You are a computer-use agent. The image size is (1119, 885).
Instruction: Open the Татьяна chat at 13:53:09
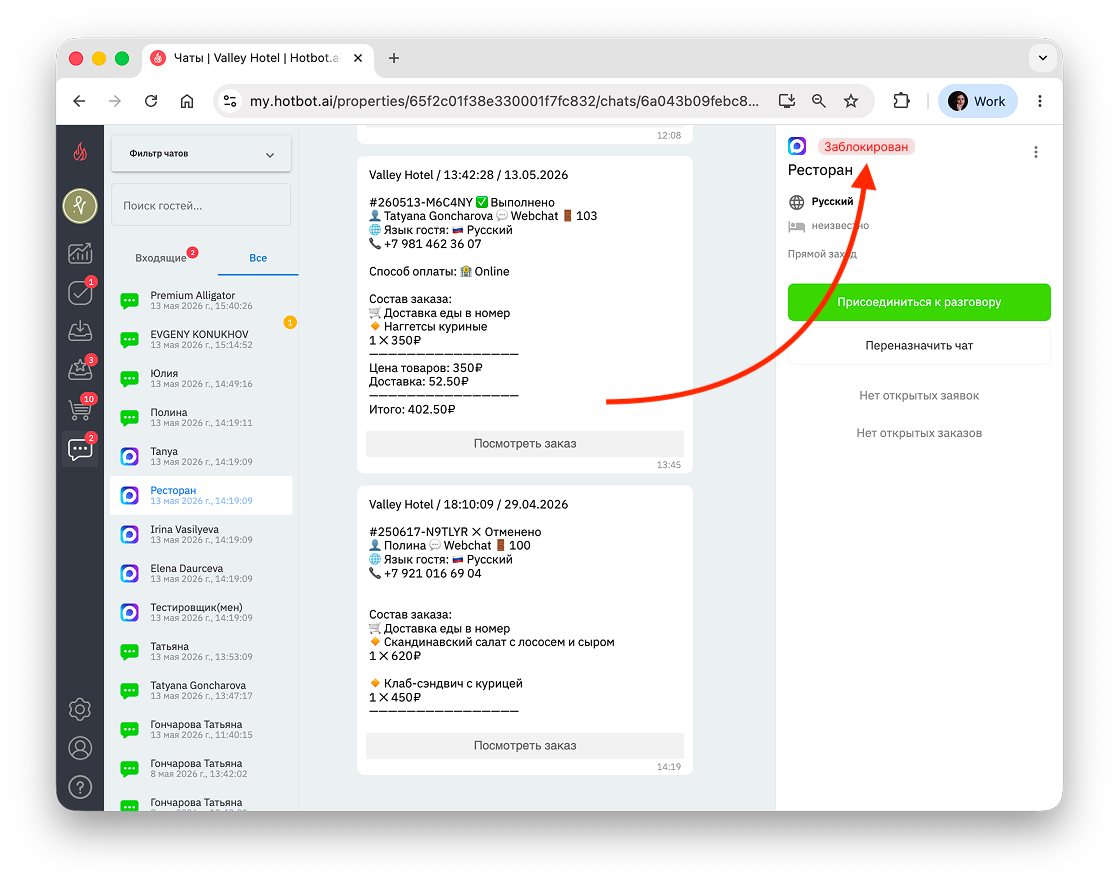click(201, 652)
